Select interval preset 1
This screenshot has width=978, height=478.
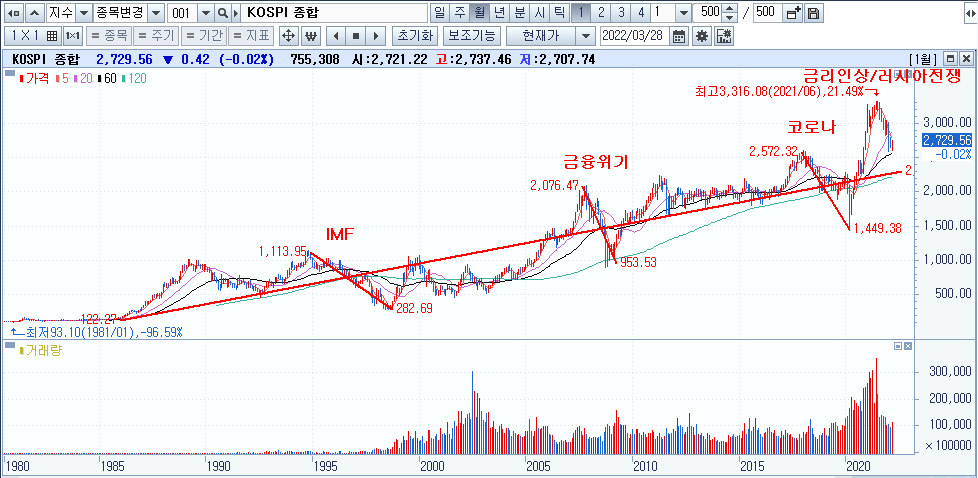click(x=581, y=12)
